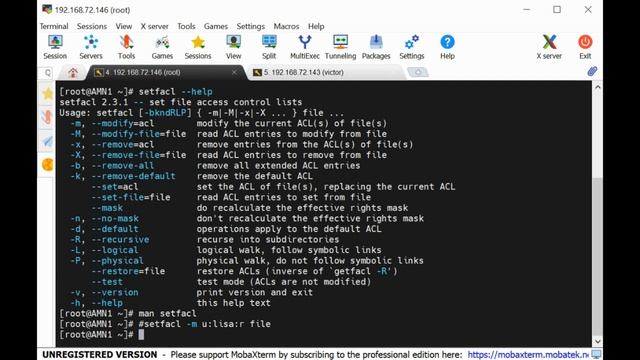Open the Settings menu in menu bar
This screenshot has height=360, width=640.
251,26
